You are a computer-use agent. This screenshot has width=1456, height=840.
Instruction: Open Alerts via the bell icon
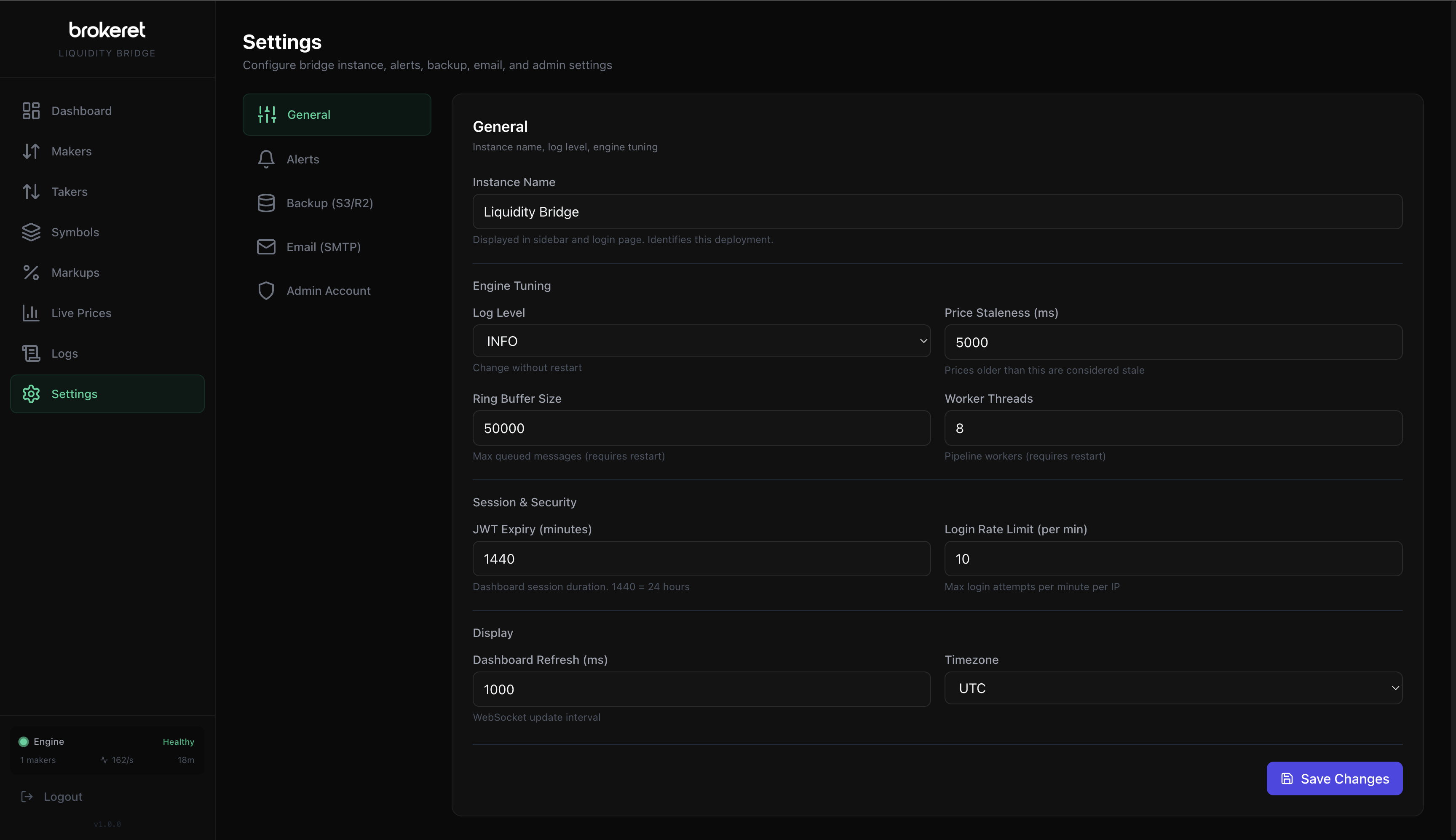(x=266, y=159)
